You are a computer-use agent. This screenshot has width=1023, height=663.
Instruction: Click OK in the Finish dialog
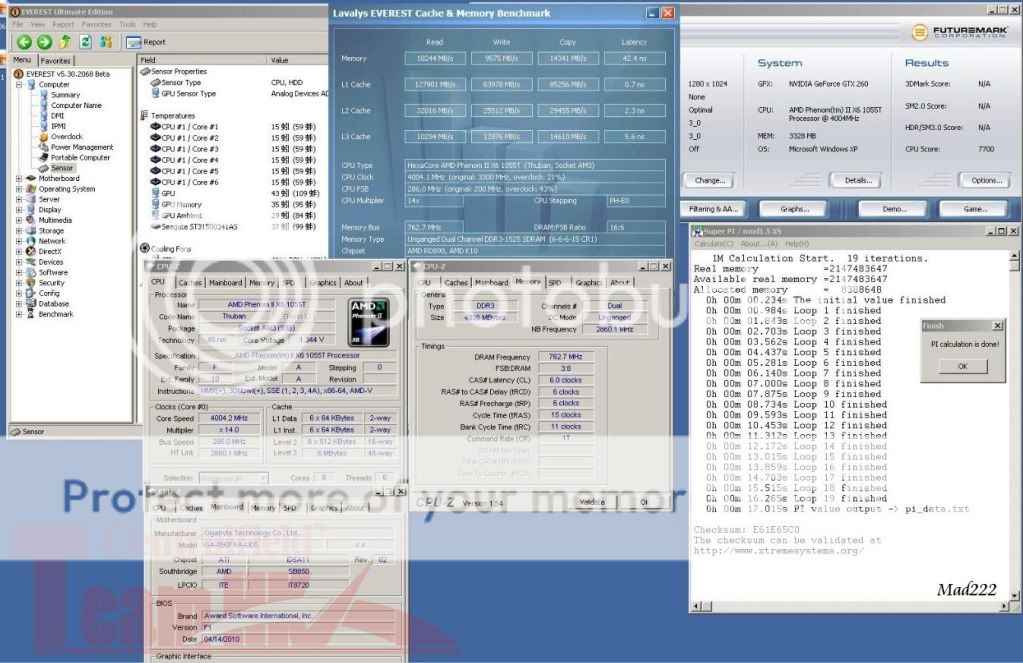coord(961,366)
